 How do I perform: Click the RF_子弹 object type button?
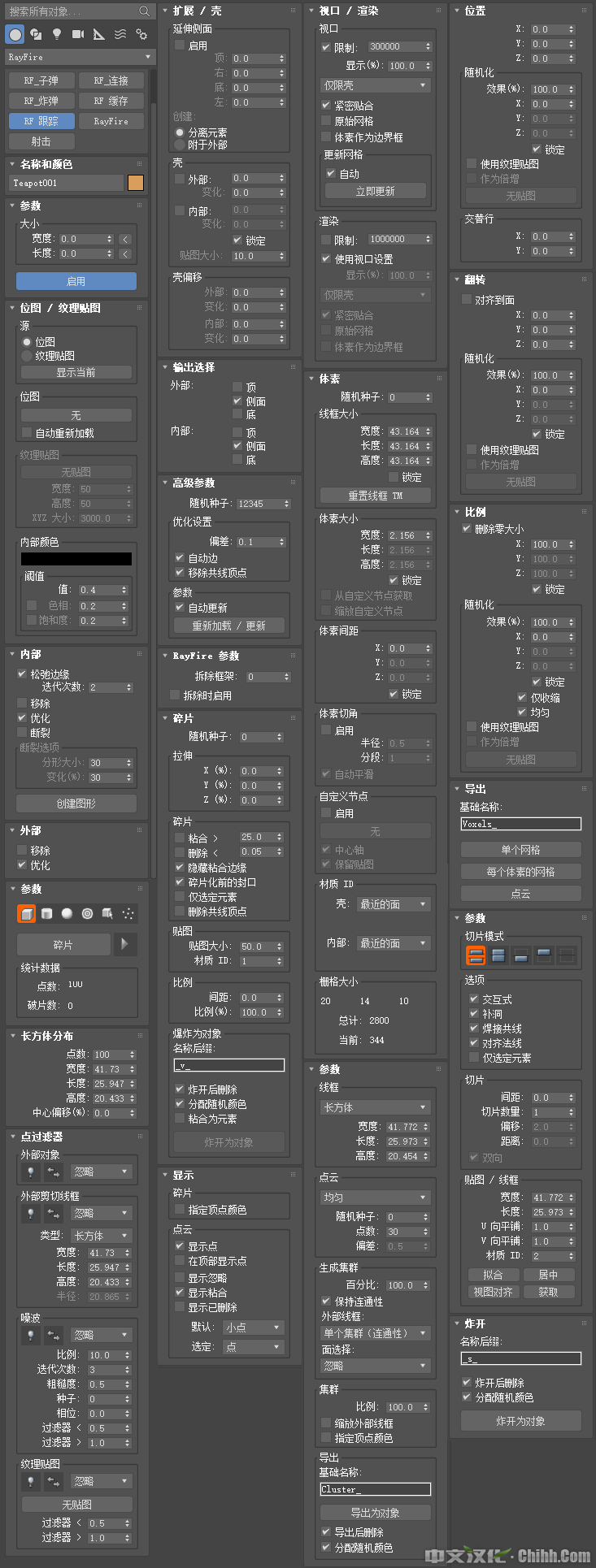(x=41, y=80)
